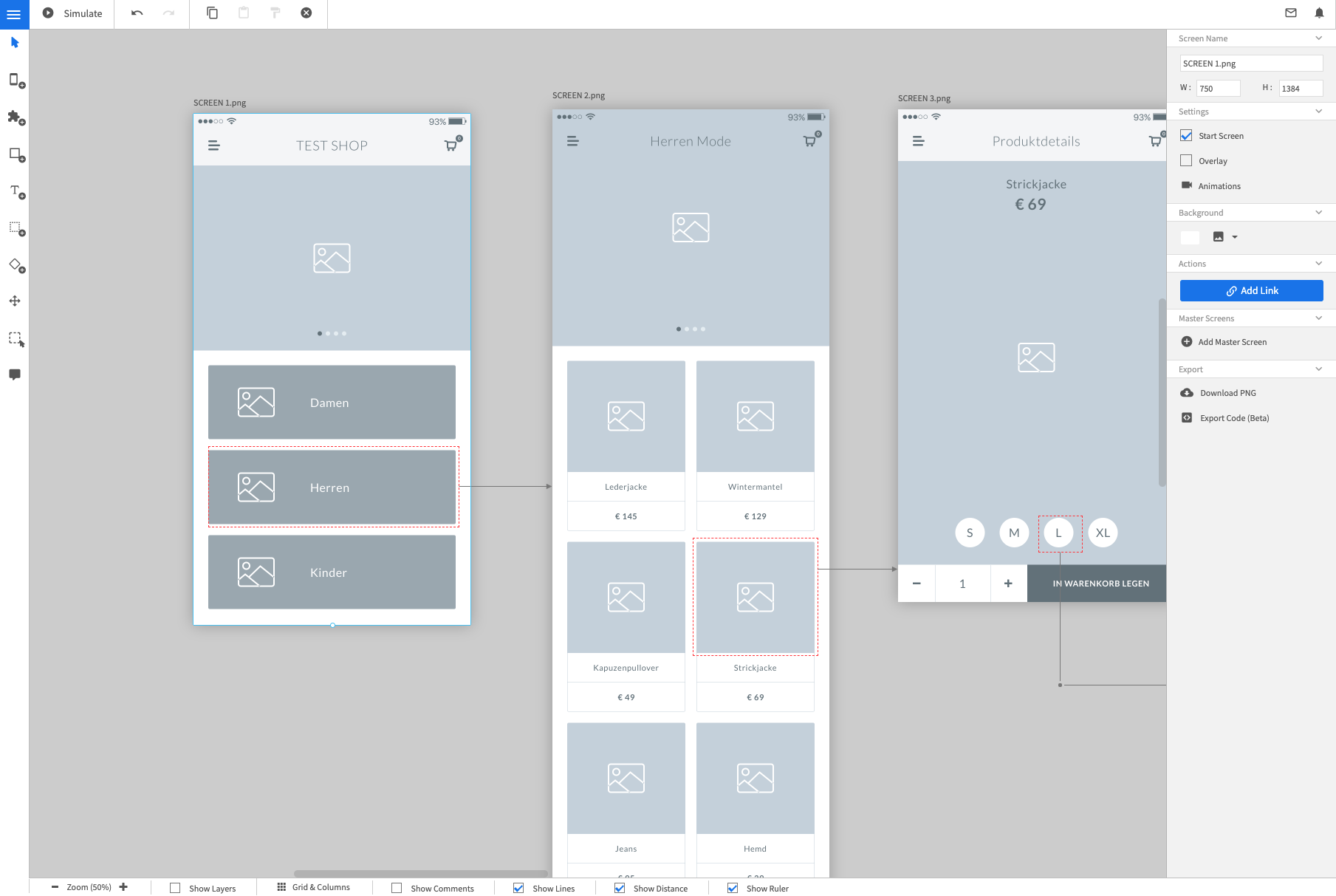1336x896 pixels.
Task: Open the plugins/components tool
Action: coord(15,118)
